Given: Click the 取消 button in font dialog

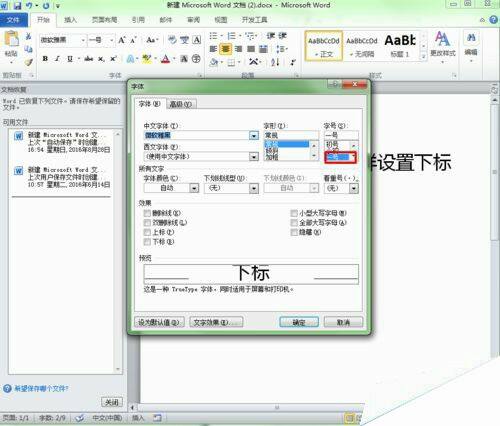Looking at the screenshot, I should pos(343,322).
